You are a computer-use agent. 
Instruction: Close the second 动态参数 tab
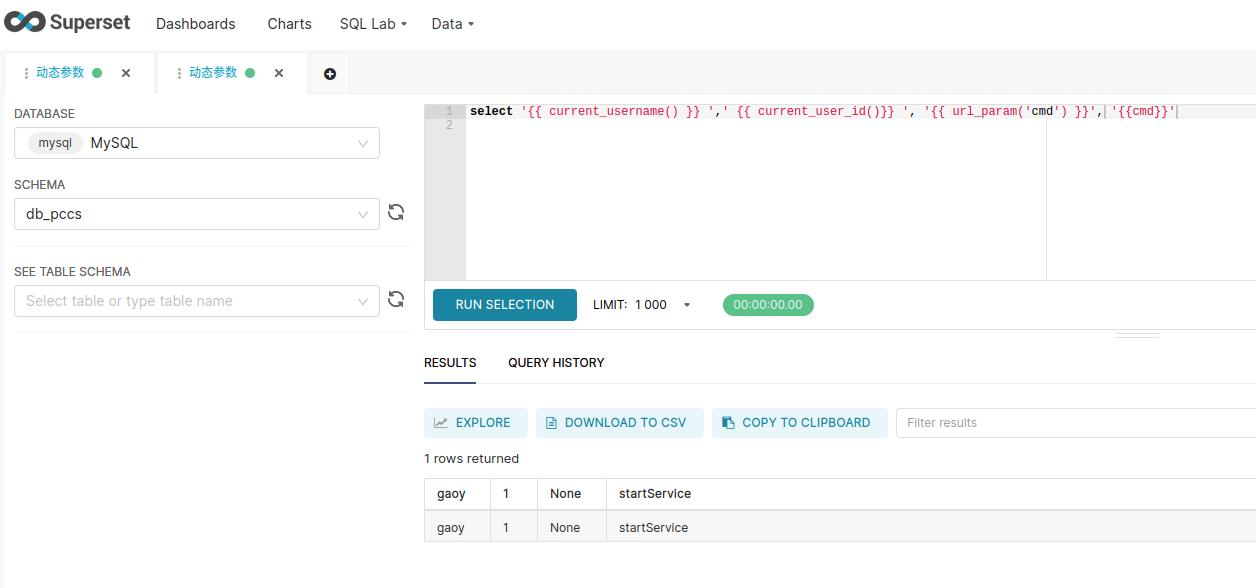[279, 73]
